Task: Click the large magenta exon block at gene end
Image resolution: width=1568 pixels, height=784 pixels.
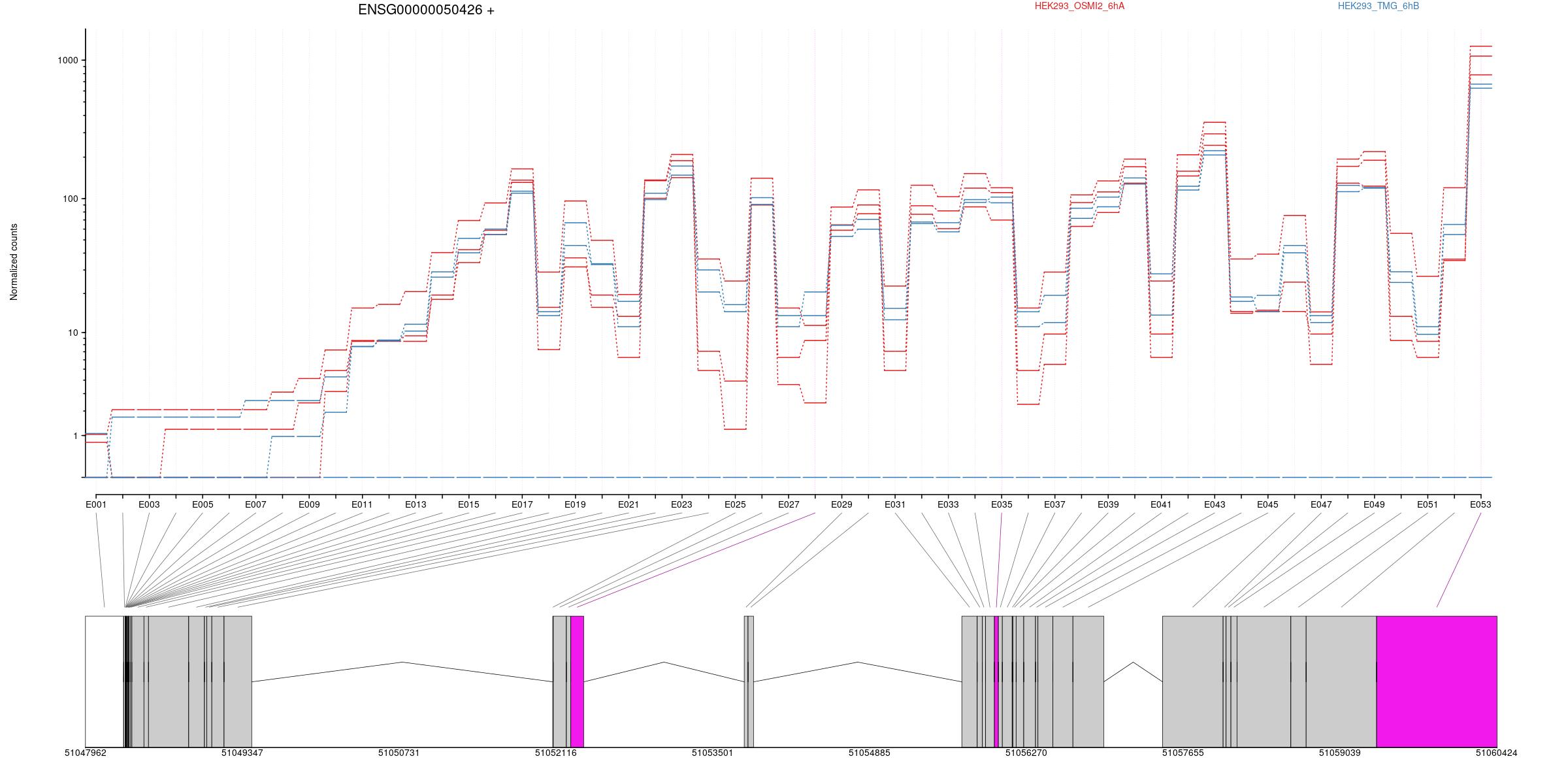Action: pyautogui.click(x=1437, y=681)
